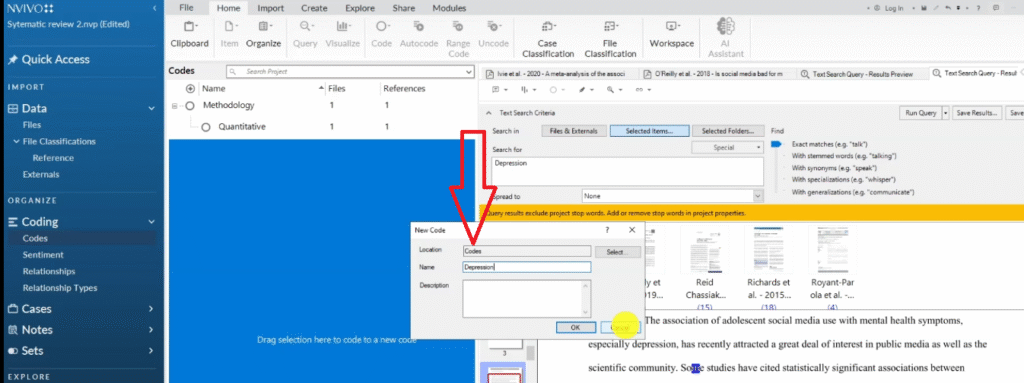The width and height of the screenshot is (1024, 383).
Task: Click the Uncode ribbon button
Action: tap(494, 35)
